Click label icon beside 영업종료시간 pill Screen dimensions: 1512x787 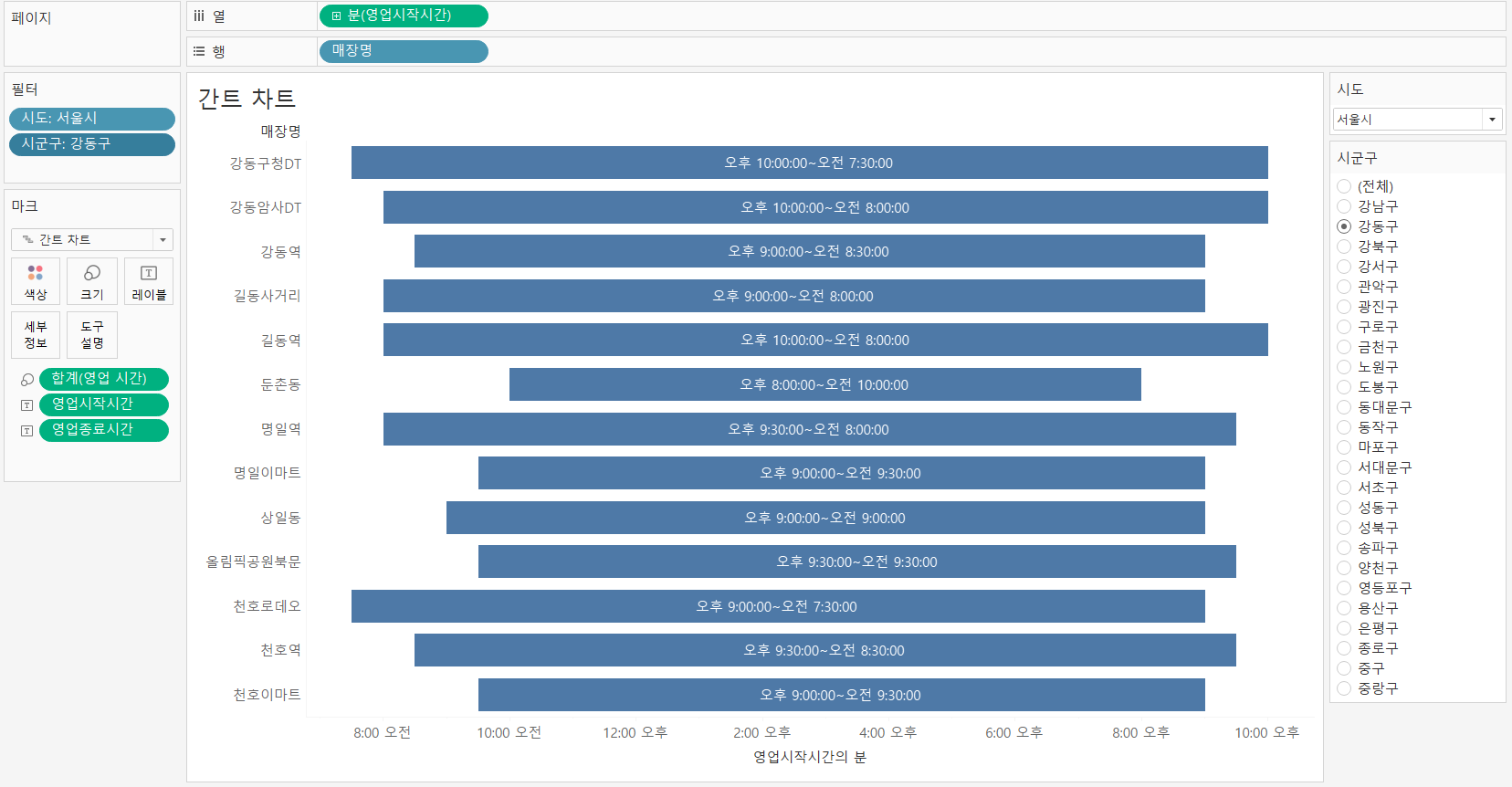pos(27,430)
